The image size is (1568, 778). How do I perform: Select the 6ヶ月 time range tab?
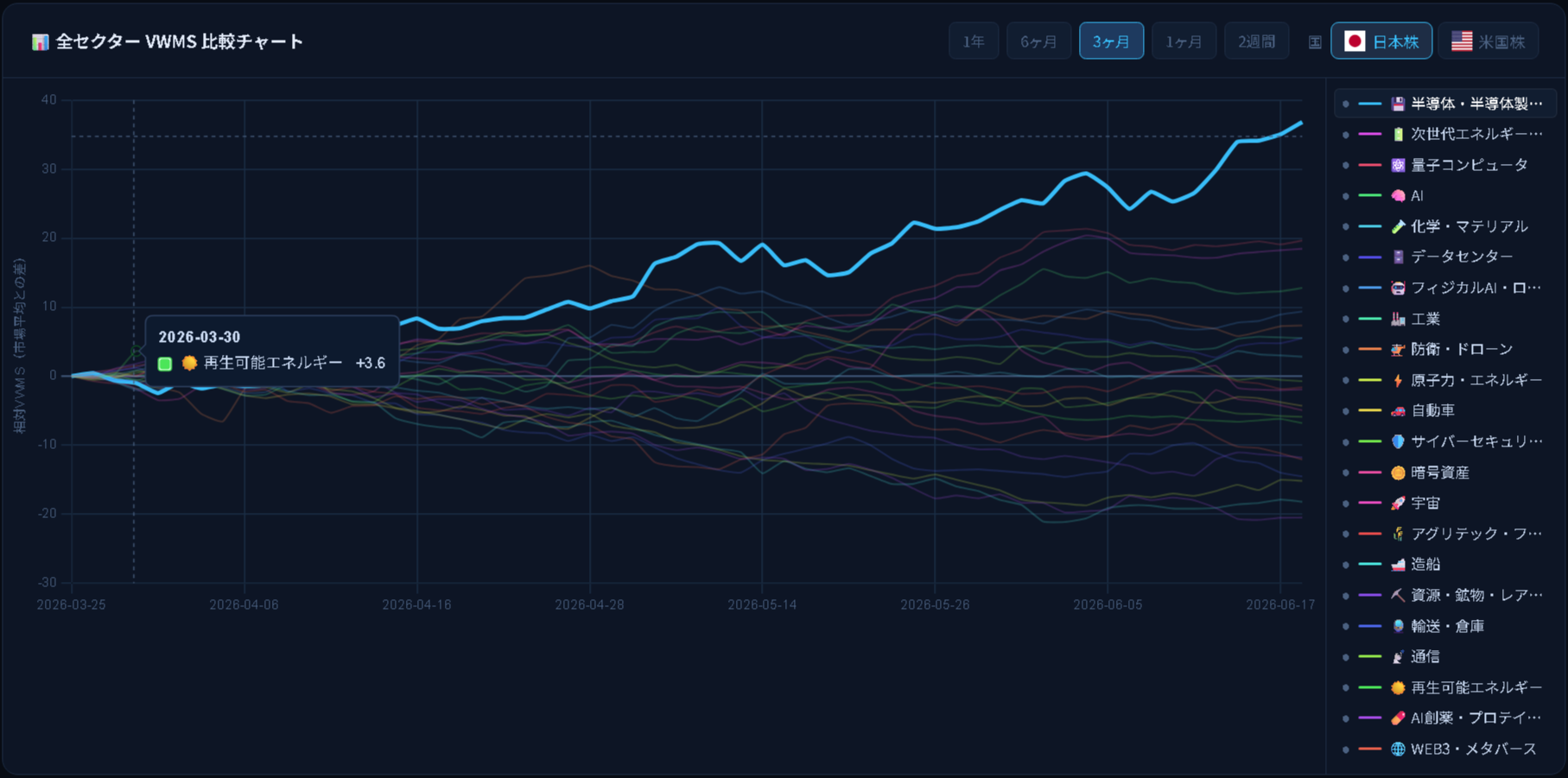(1038, 41)
